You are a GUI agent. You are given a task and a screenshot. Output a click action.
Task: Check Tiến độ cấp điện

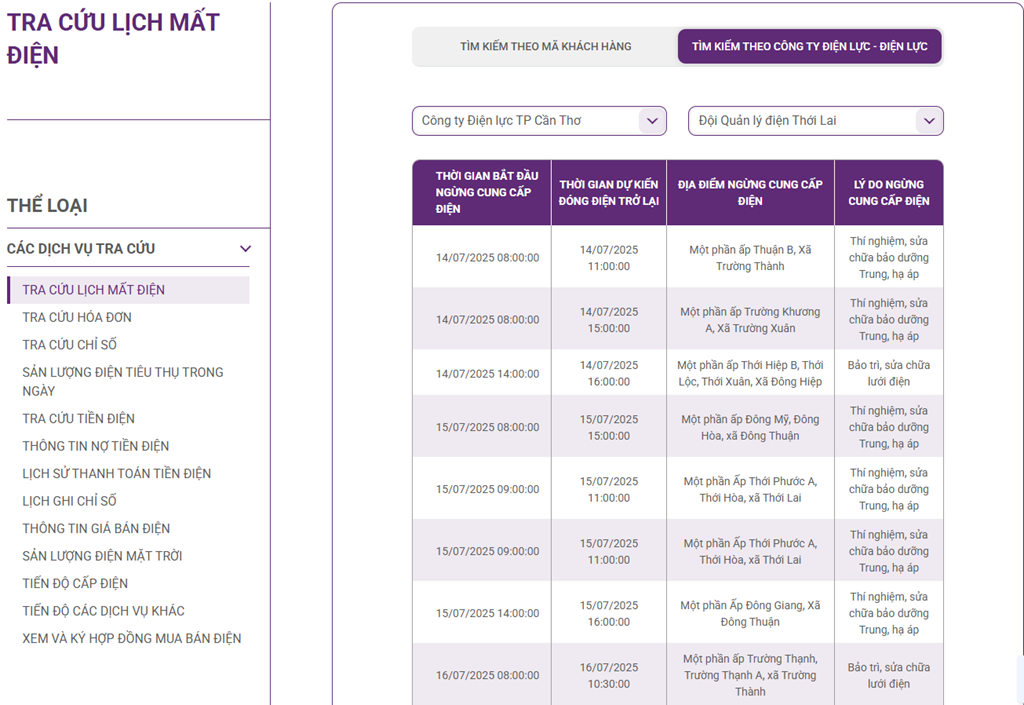click(75, 583)
